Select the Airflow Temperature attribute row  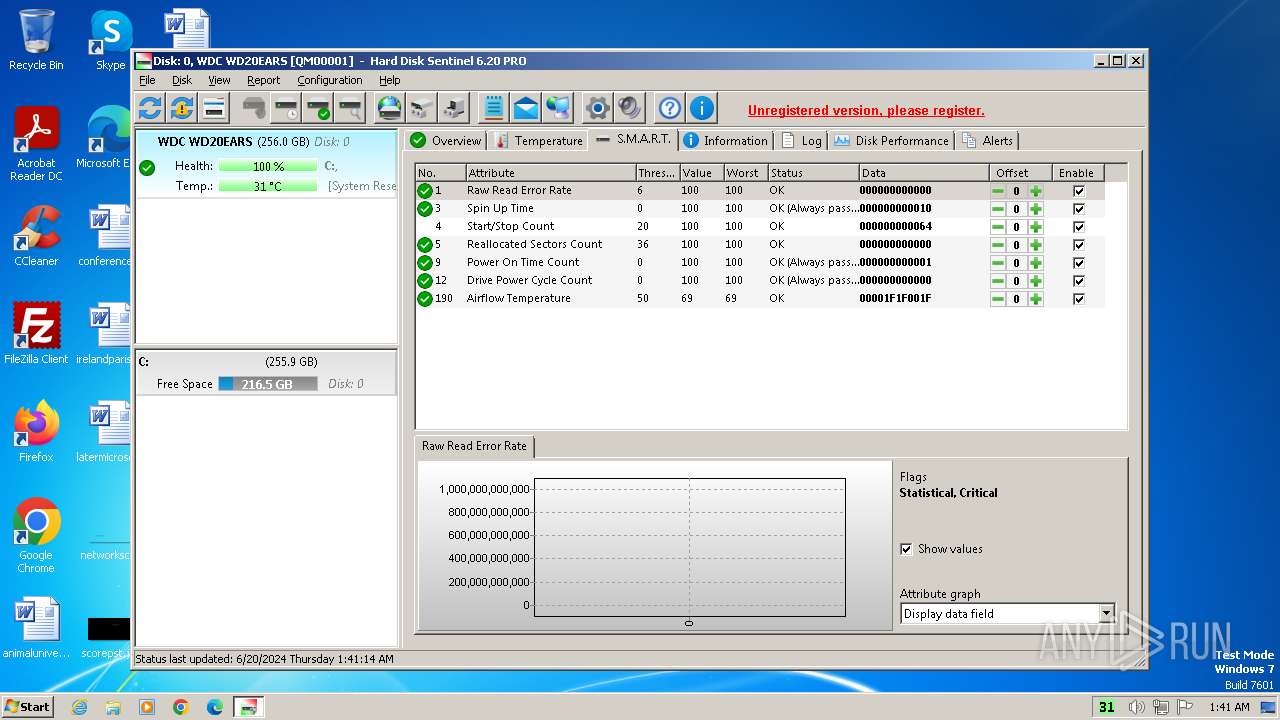(x=760, y=298)
